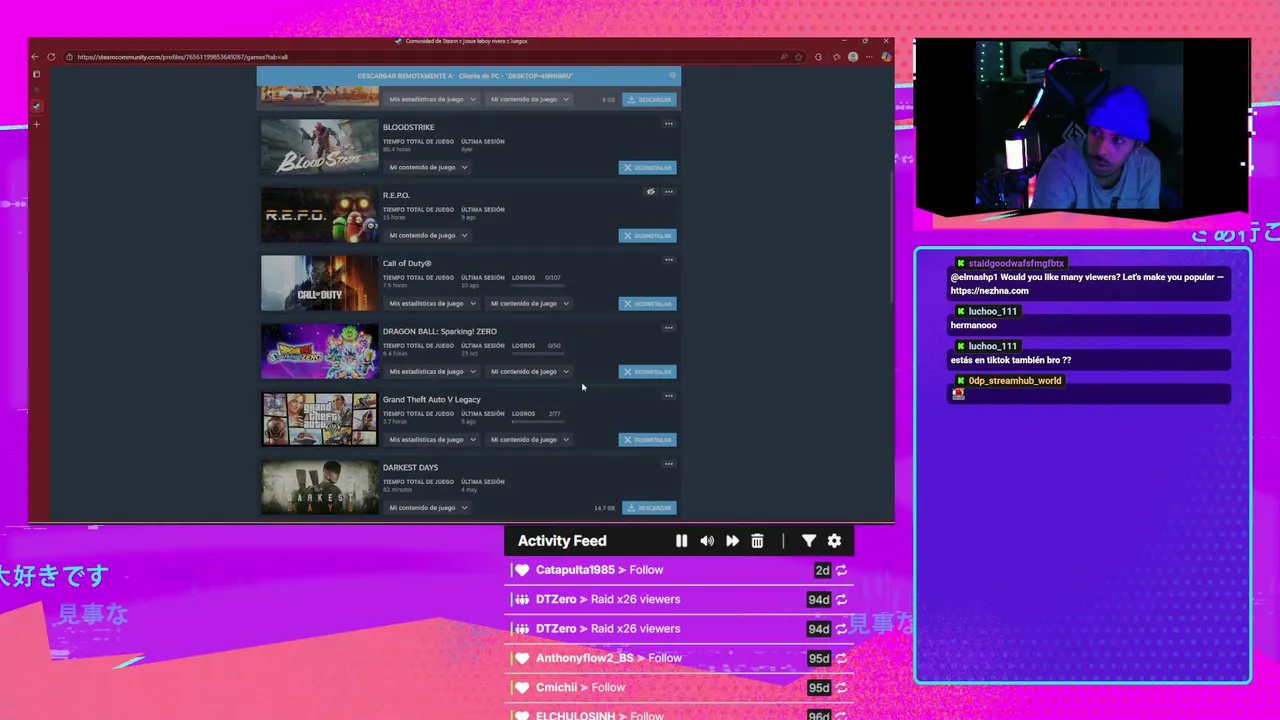Open a new tab with plus icon
The width and height of the screenshot is (1280, 720).
(x=36, y=125)
